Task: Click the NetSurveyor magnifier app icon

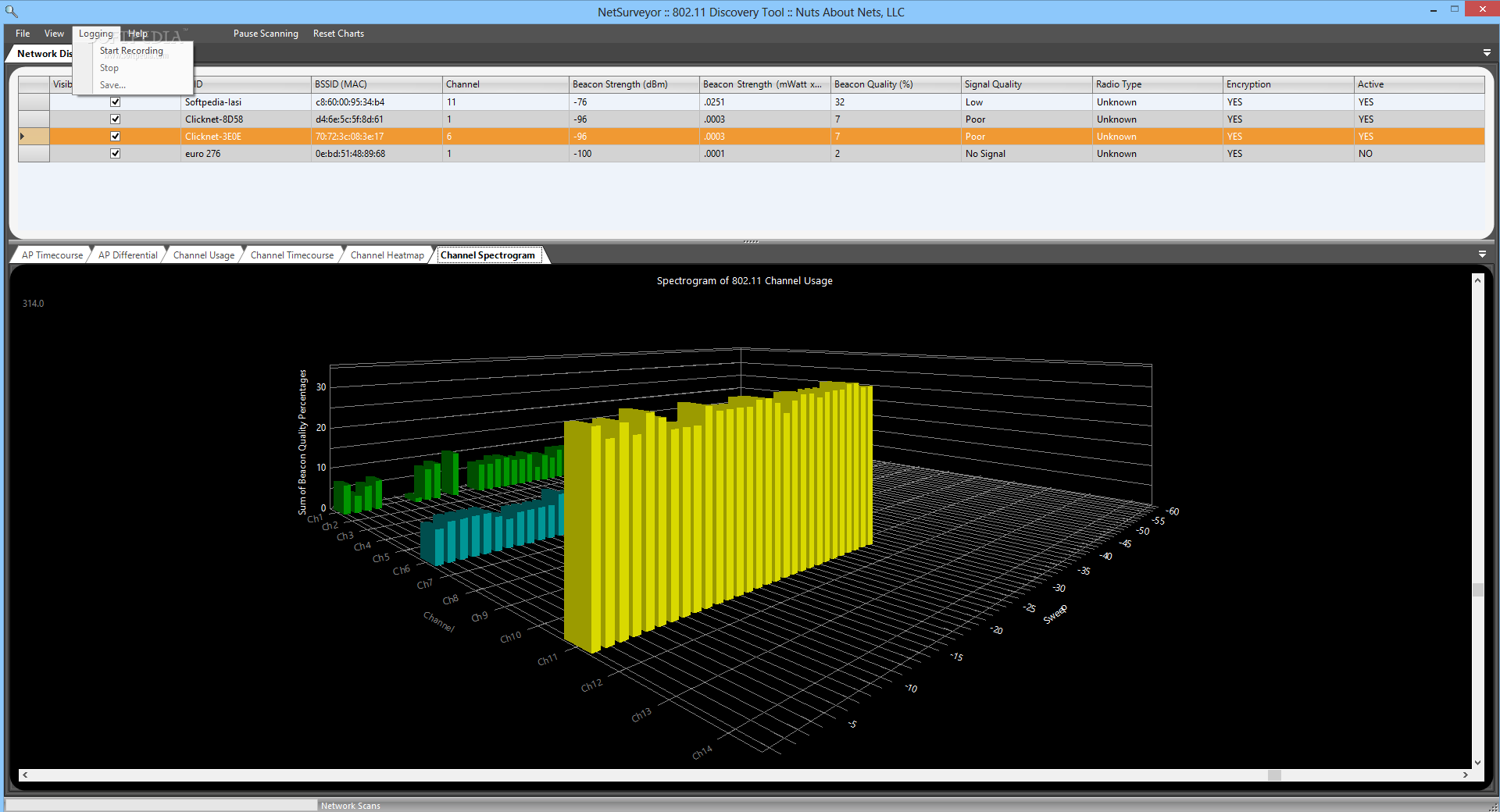Action: [11, 11]
